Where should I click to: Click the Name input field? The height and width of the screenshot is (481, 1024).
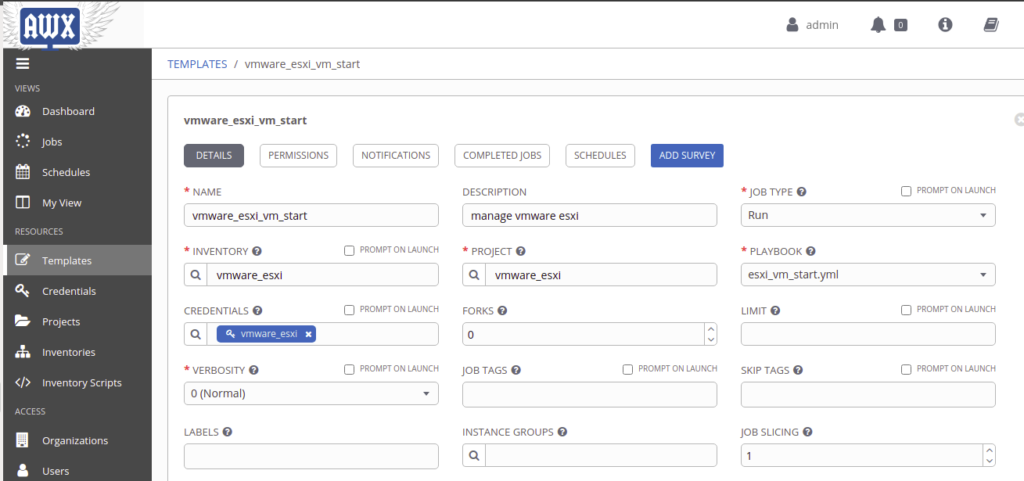(311, 215)
